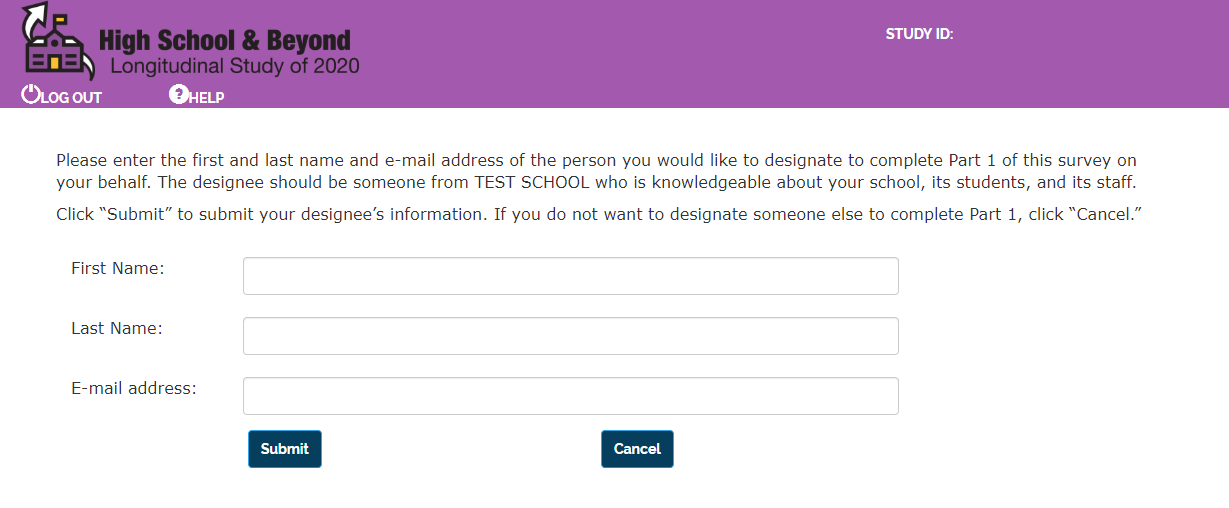Image resolution: width=1229 pixels, height=508 pixels.
Task: Focus the First Name input field
Action: pyautogui.click(x=570, y=276)
